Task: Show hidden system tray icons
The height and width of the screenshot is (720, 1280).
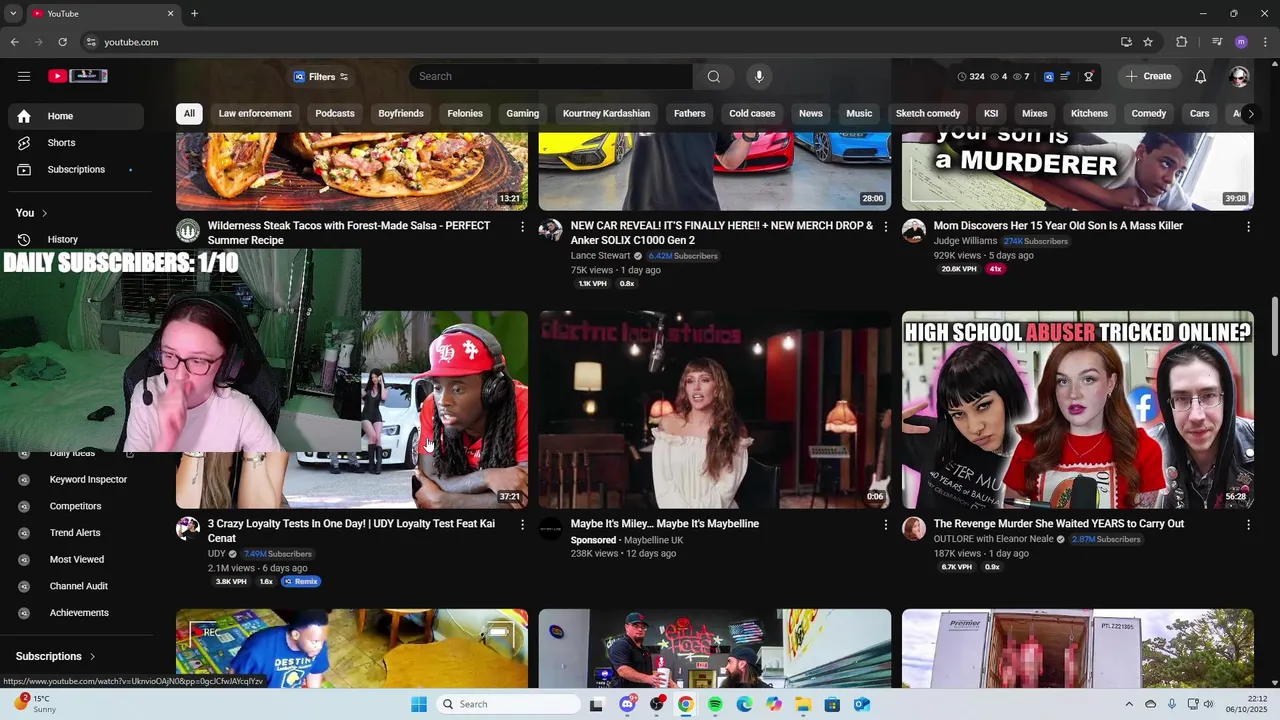Action: [x=1129, y=704]
